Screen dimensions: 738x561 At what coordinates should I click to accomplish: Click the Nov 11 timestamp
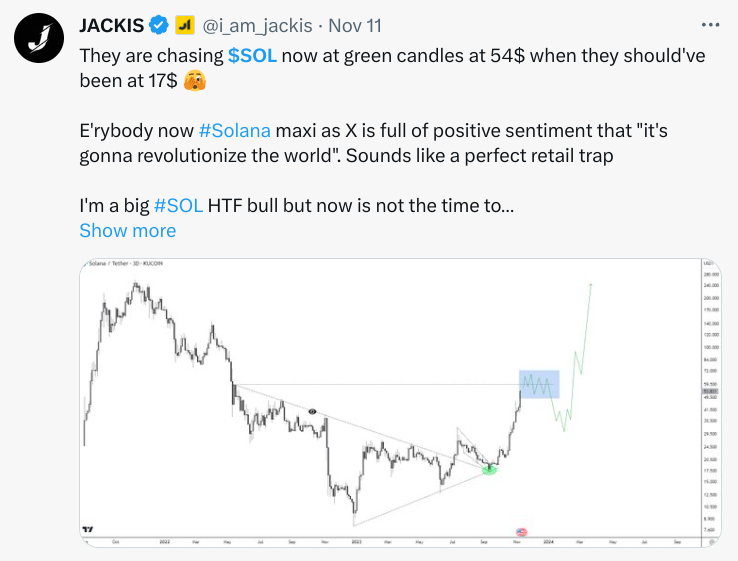(353, 24)
